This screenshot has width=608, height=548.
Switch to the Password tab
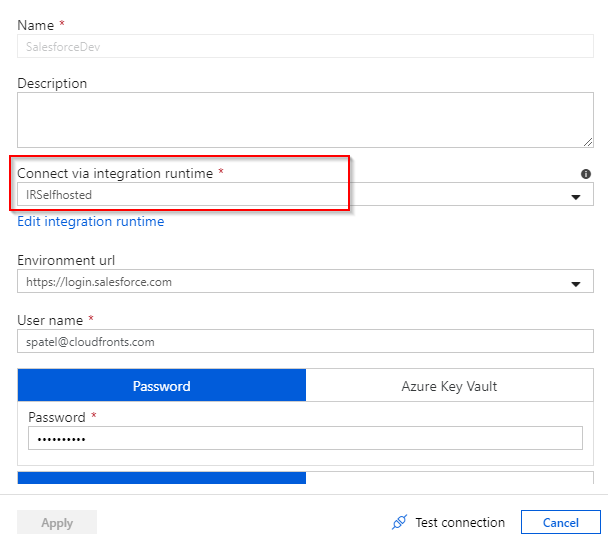162,386
